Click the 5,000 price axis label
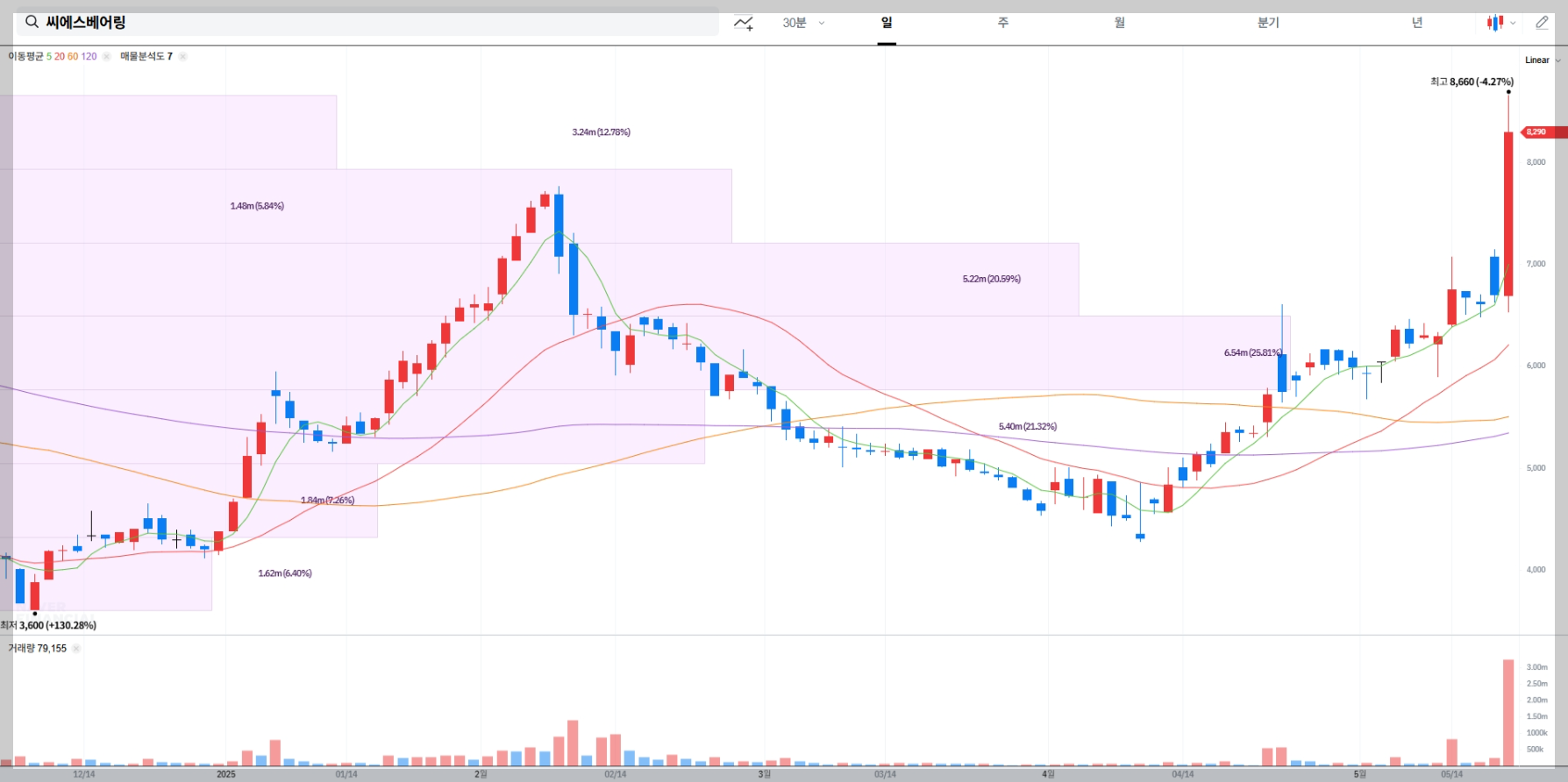This screenshot has width=1568, height=782. (x=1536, y=468)
